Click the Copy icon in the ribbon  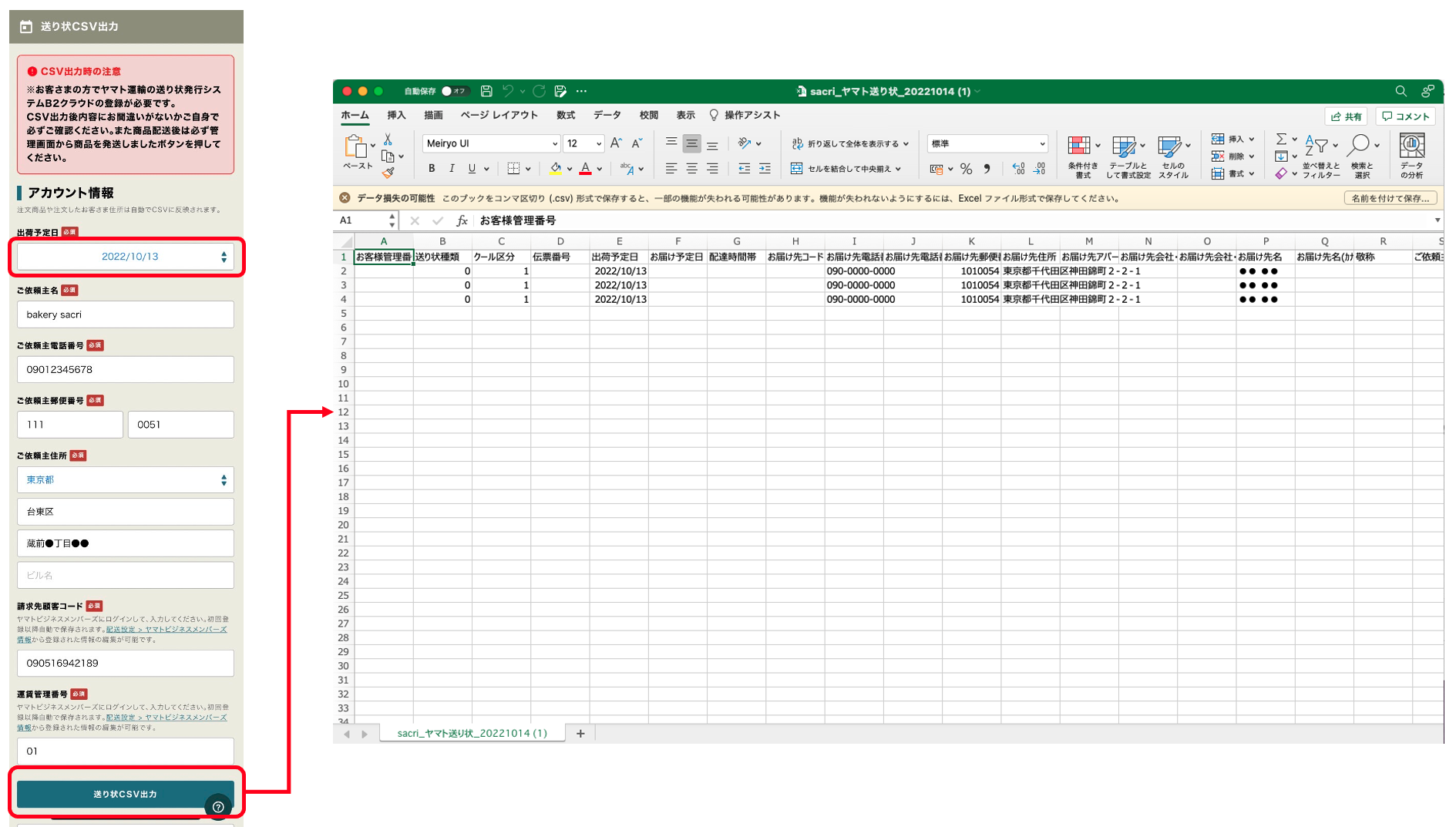(x=388, y=156)
